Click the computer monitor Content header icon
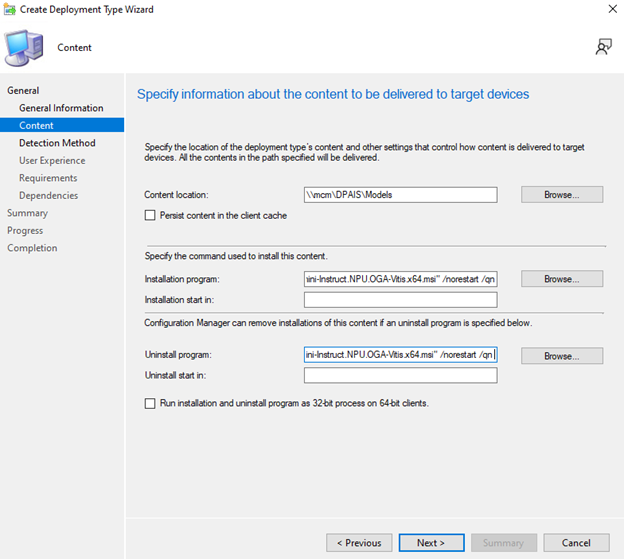 point(24,48)
